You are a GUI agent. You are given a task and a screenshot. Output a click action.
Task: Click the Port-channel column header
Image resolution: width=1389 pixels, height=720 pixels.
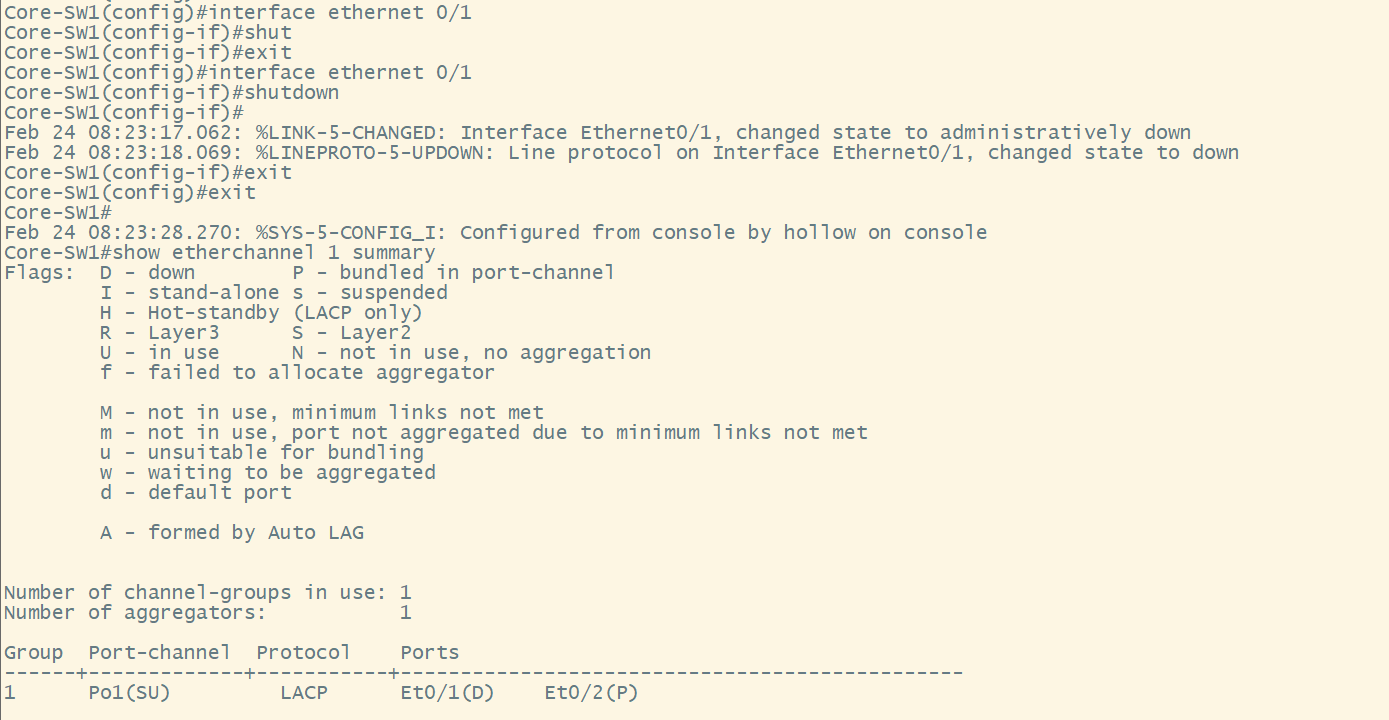(159, 653)
